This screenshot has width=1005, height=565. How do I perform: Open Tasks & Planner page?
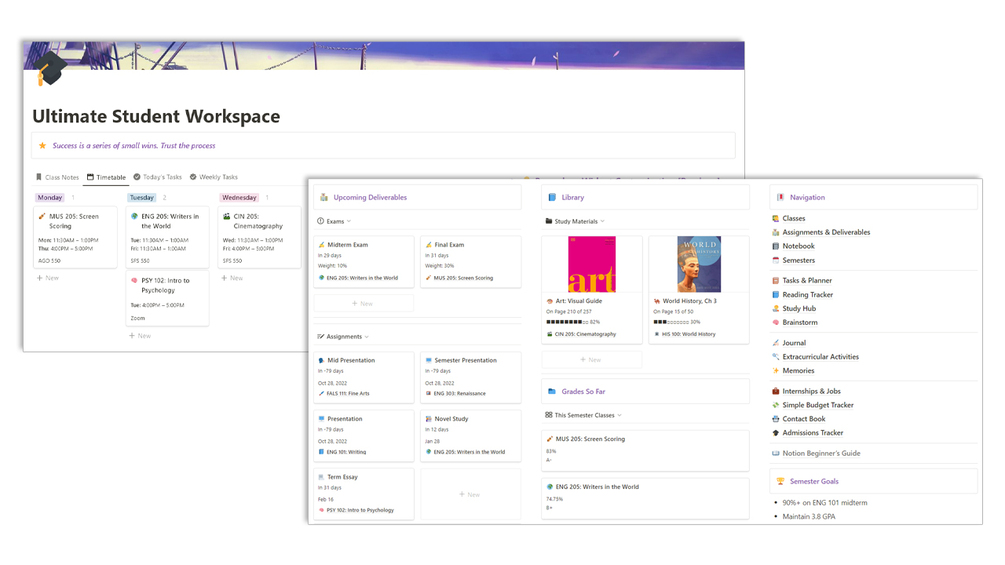806,281
